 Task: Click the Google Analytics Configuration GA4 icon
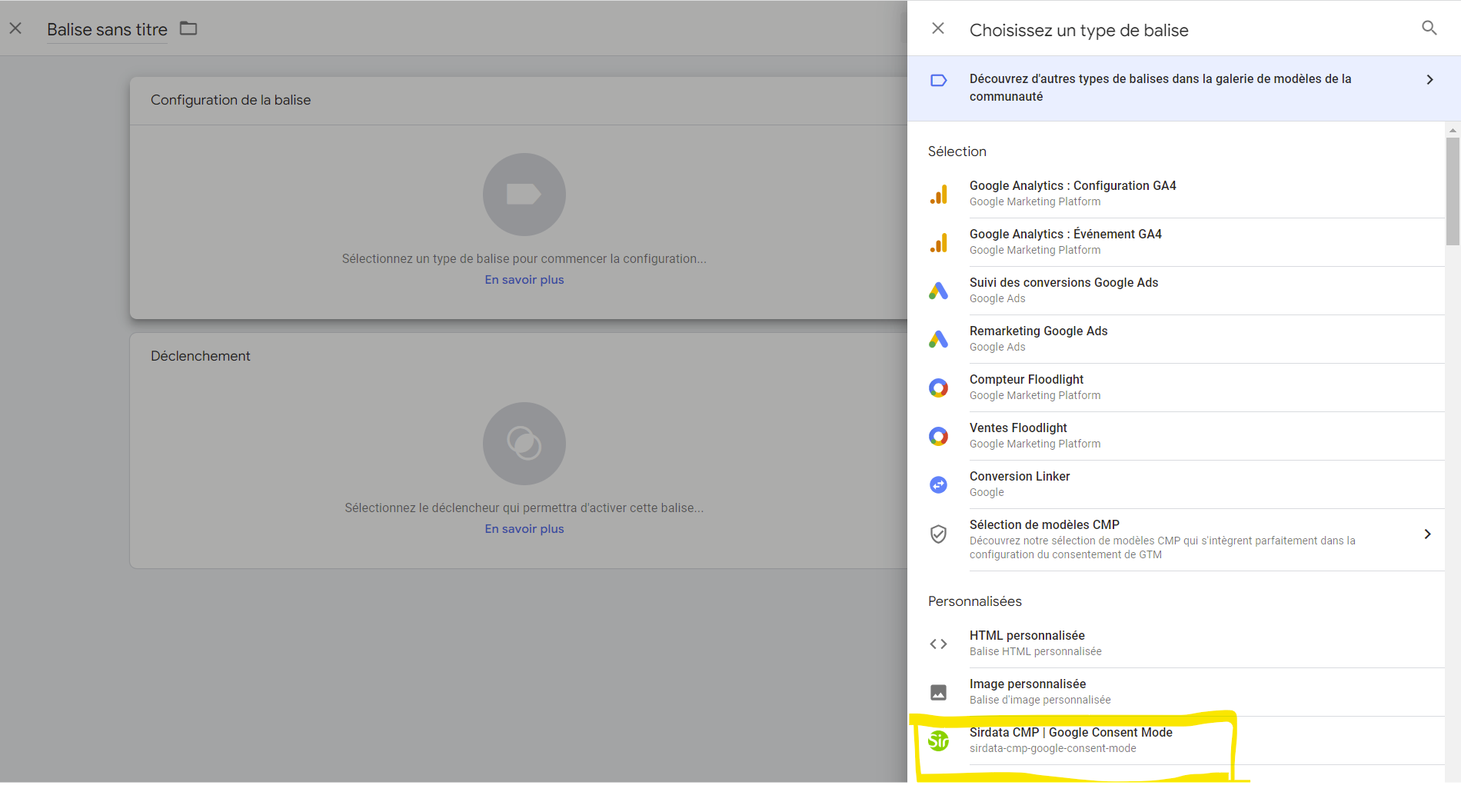pos(938,195)
